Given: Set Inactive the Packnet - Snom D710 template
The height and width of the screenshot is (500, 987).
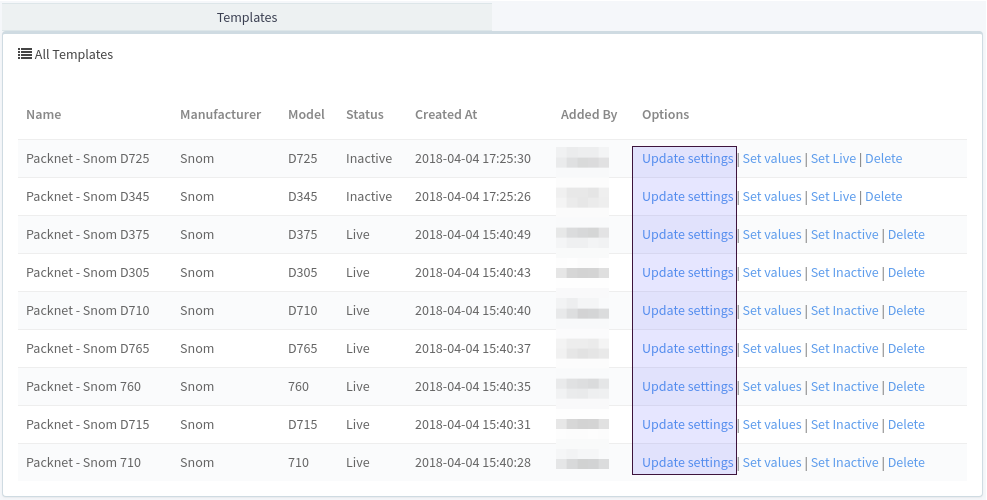Looking at the screenshot, I should tap(845, 310).
